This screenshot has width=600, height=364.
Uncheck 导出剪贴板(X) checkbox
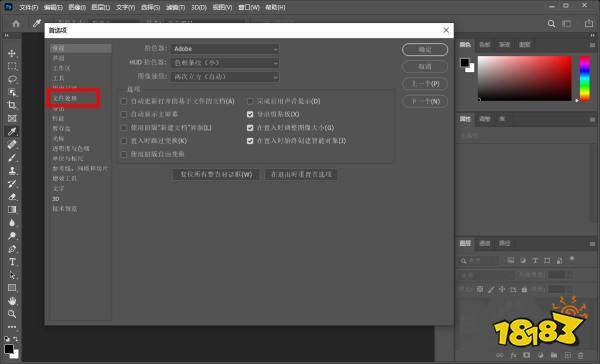pos(250,114)
